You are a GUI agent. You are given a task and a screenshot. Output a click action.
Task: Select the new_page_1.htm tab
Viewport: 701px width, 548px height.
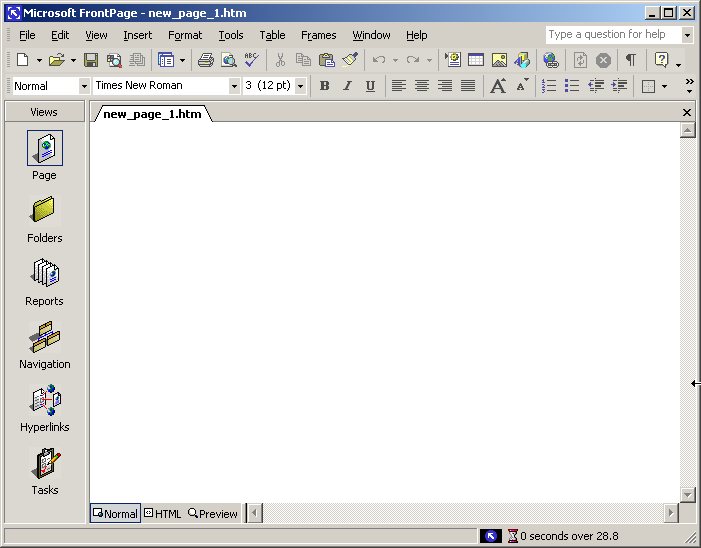[x=152, y=114]
